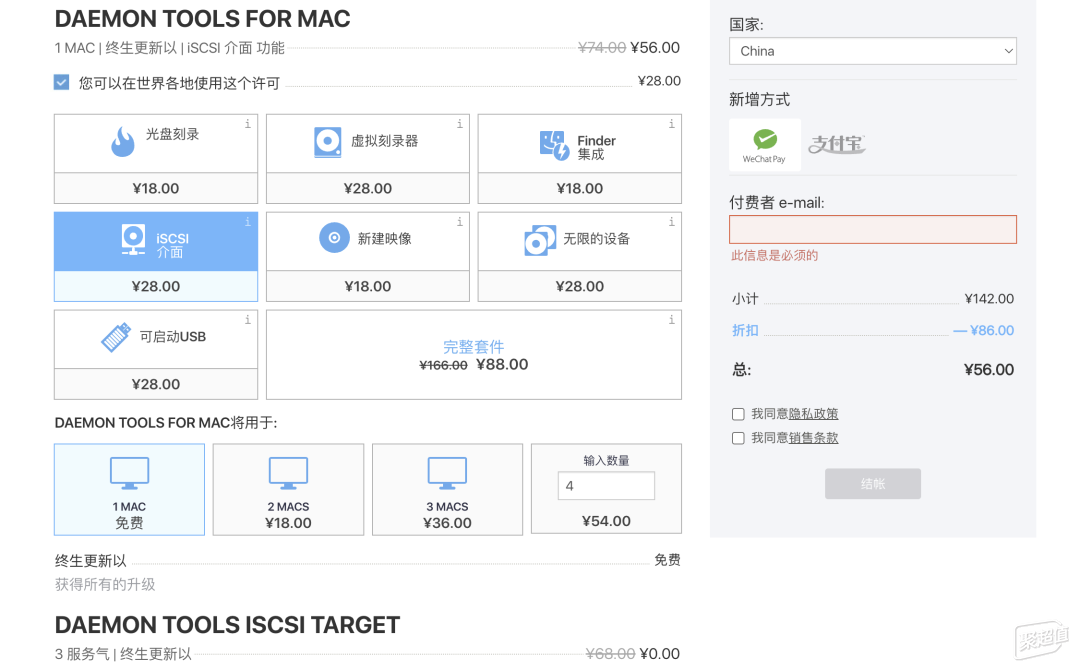
Task: Click the 付费者 e-mail input field
Action: [873, 229]
